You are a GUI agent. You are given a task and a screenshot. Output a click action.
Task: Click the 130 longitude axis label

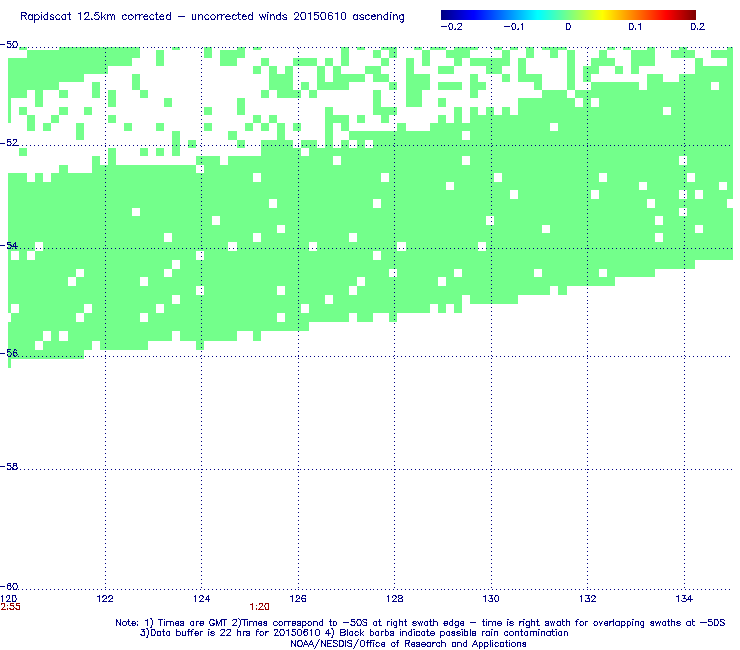click(x=491, y=599)
